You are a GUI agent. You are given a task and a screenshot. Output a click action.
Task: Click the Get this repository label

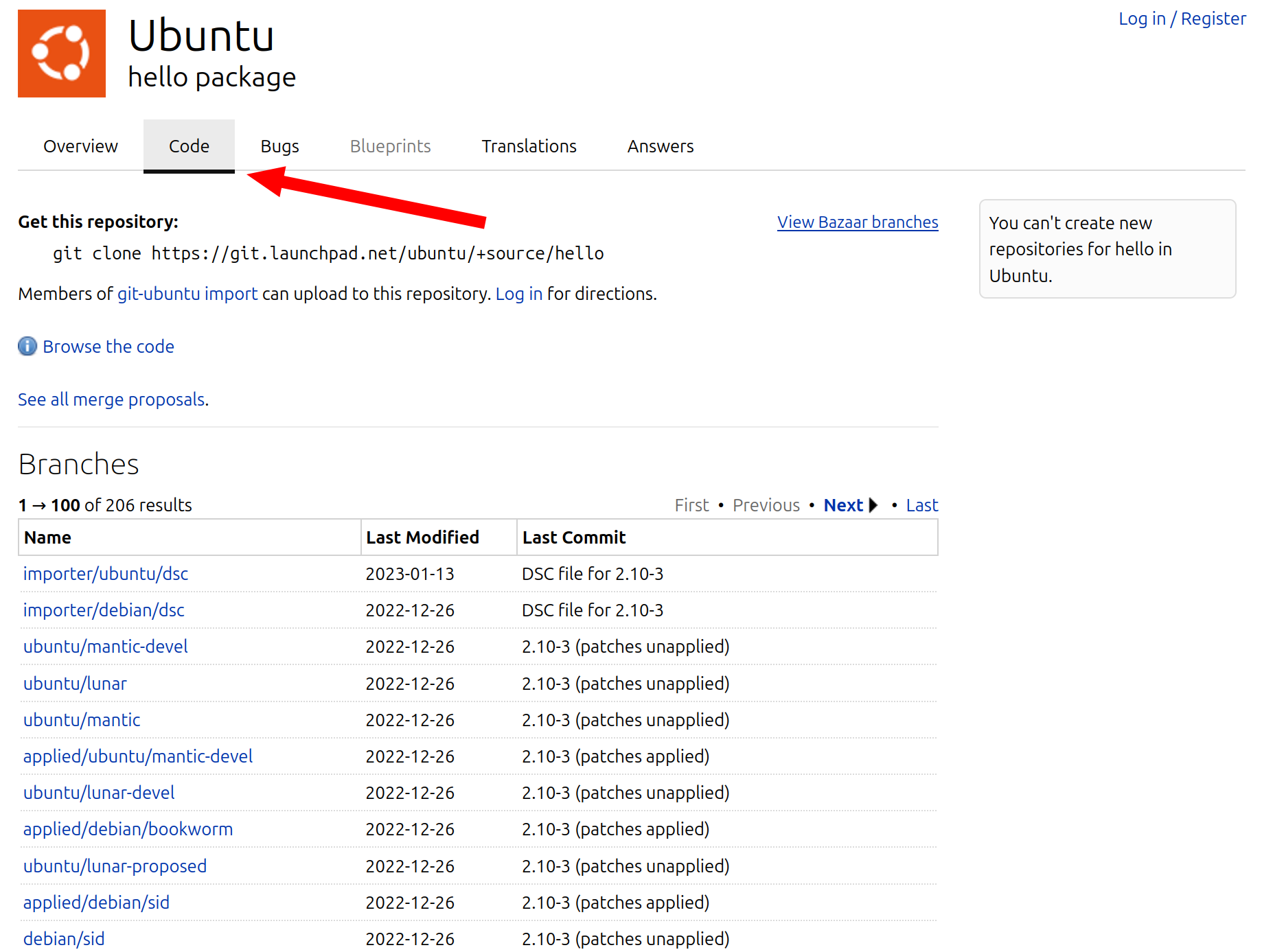98,222
